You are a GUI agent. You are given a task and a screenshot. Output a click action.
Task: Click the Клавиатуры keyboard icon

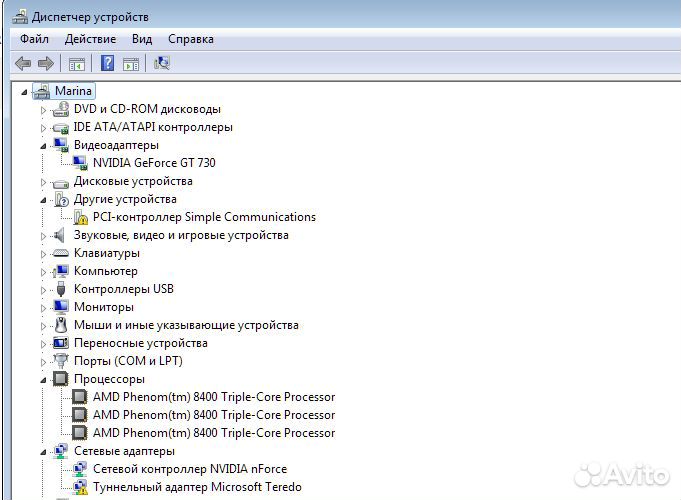pos(60,253)
